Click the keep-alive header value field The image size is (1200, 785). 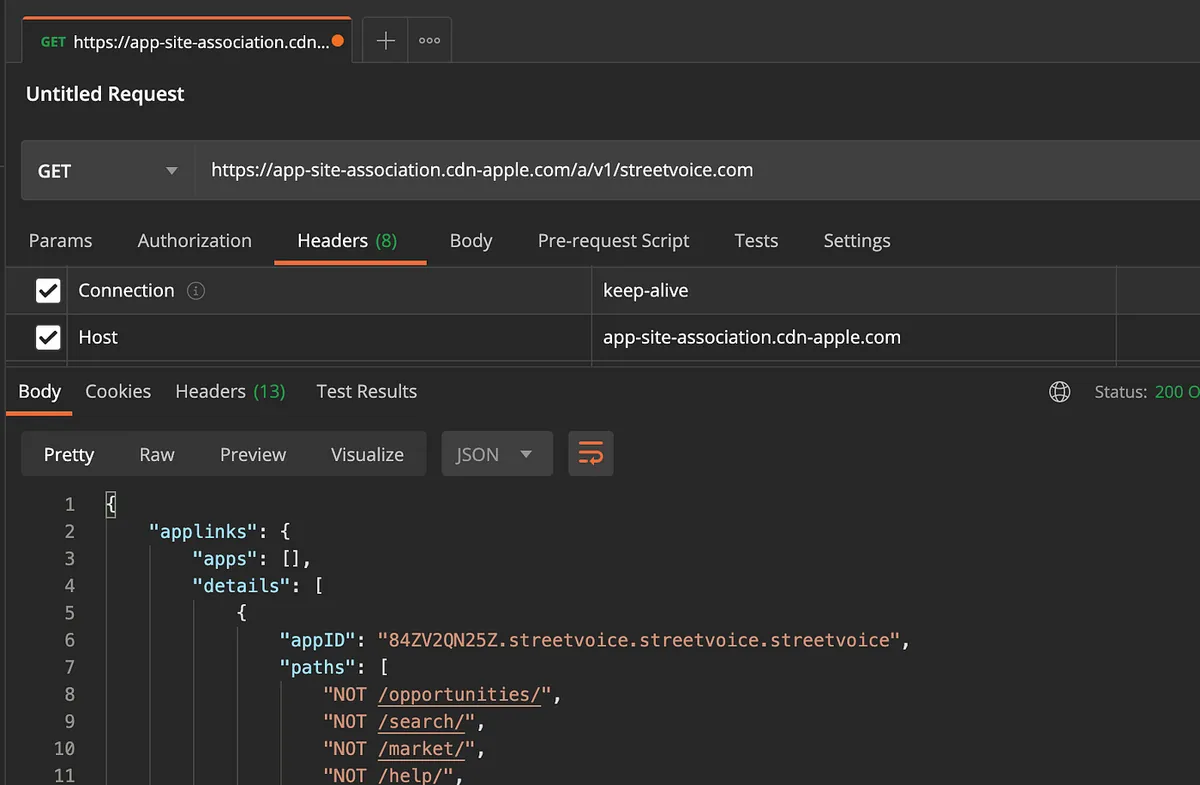(x=850, y=291)
